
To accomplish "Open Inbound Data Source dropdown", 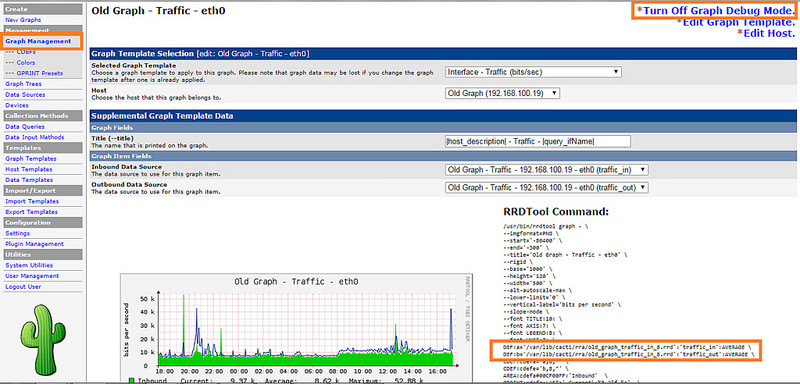I will coord(546,169).
